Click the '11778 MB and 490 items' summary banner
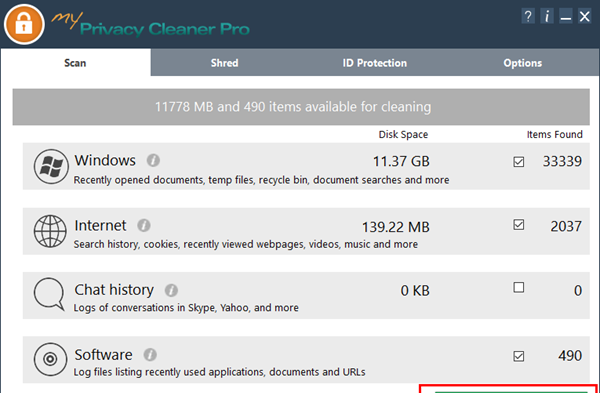The height and width of the screenshot is (393, 600). pyautogui.click(x=301, y=107)
